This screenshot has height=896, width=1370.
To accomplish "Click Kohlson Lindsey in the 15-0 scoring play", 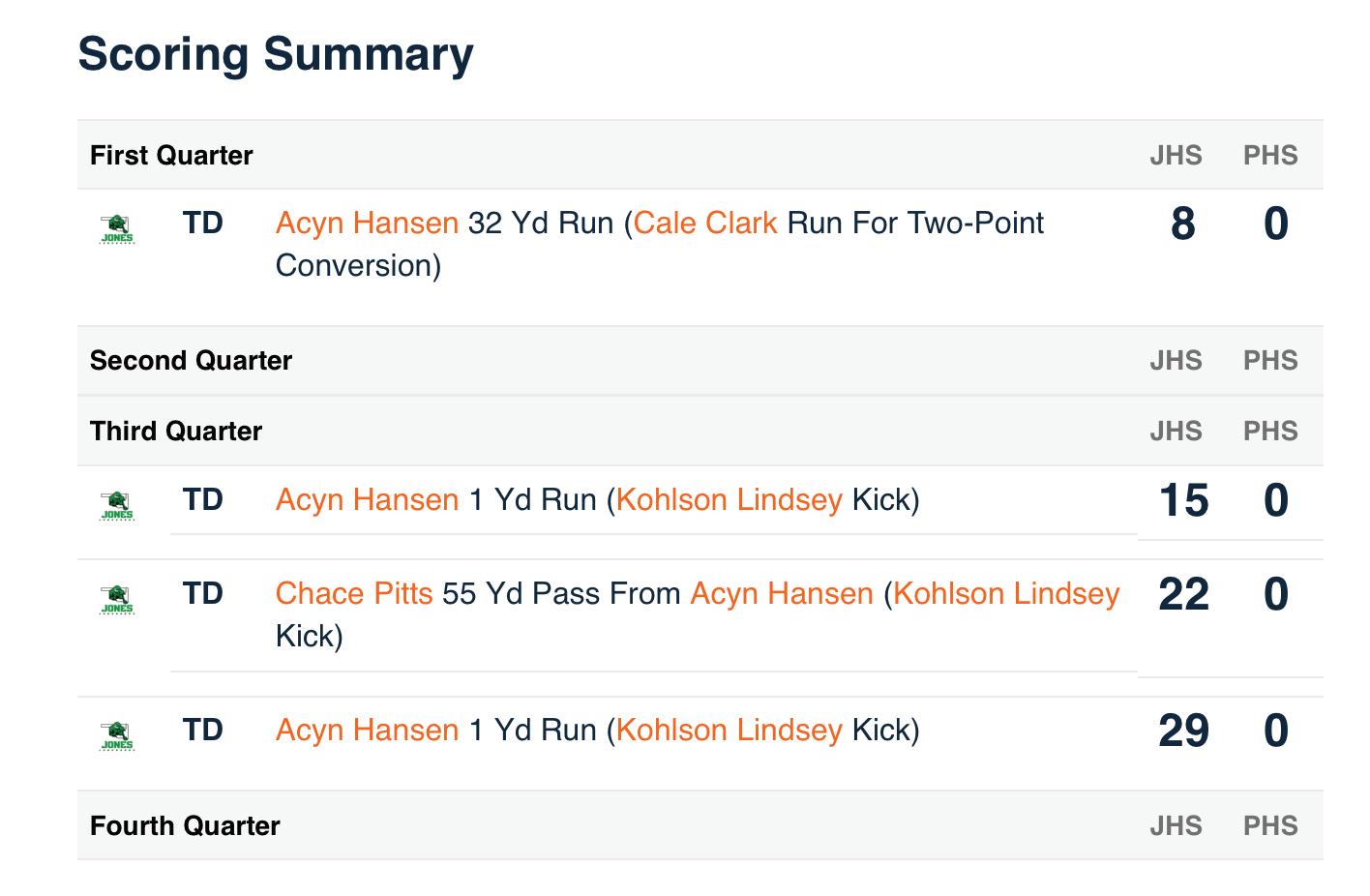I will pos(729,500).
